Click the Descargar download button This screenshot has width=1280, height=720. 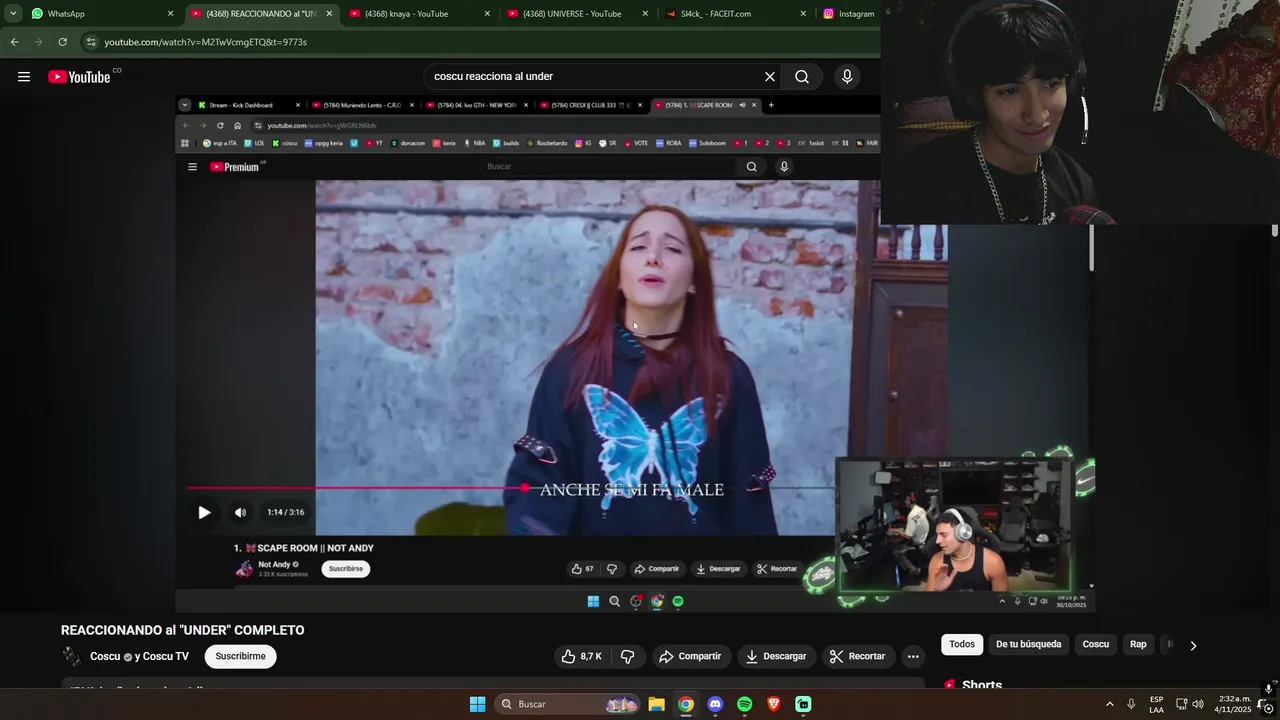pyautogui.click(x=776, y=656)
